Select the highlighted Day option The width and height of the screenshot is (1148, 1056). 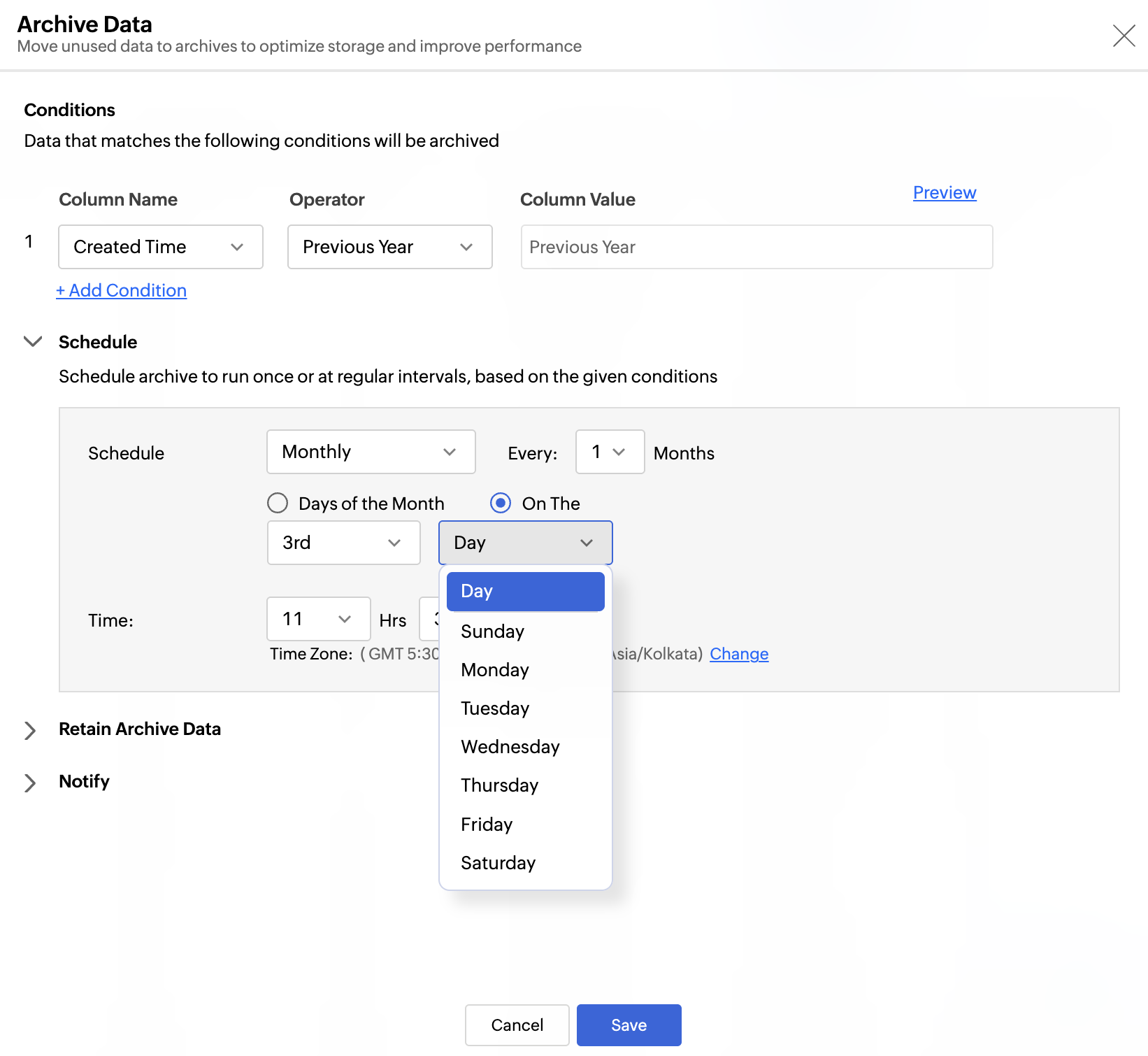point(525,592)
